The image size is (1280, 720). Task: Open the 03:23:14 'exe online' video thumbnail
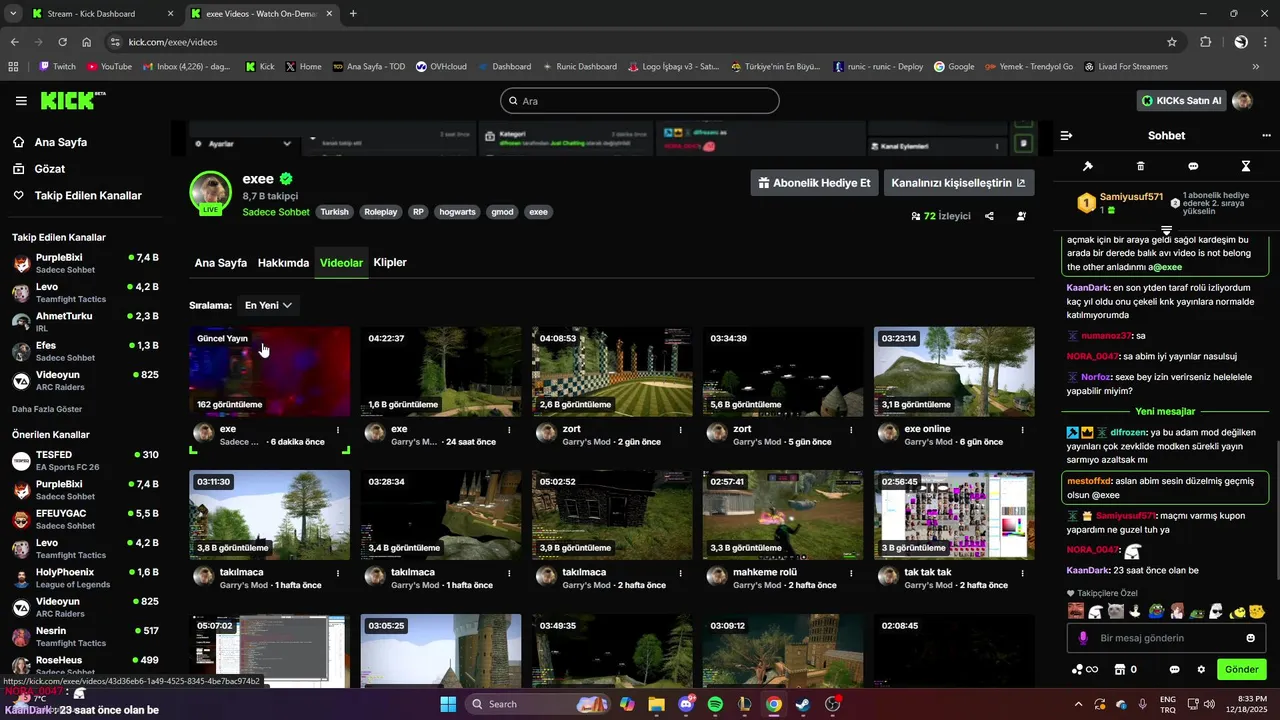pos(954,371)
